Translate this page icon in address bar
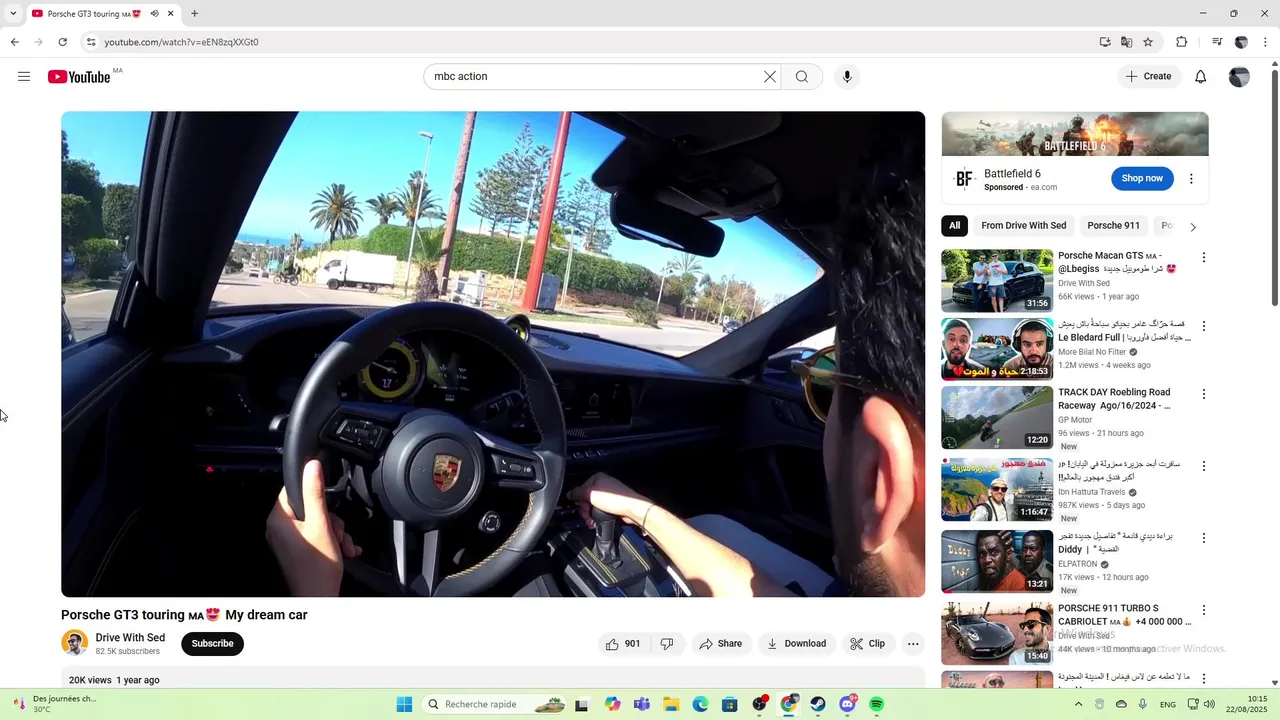This screenshot has width=1280, height=720. pos(1127,42)
